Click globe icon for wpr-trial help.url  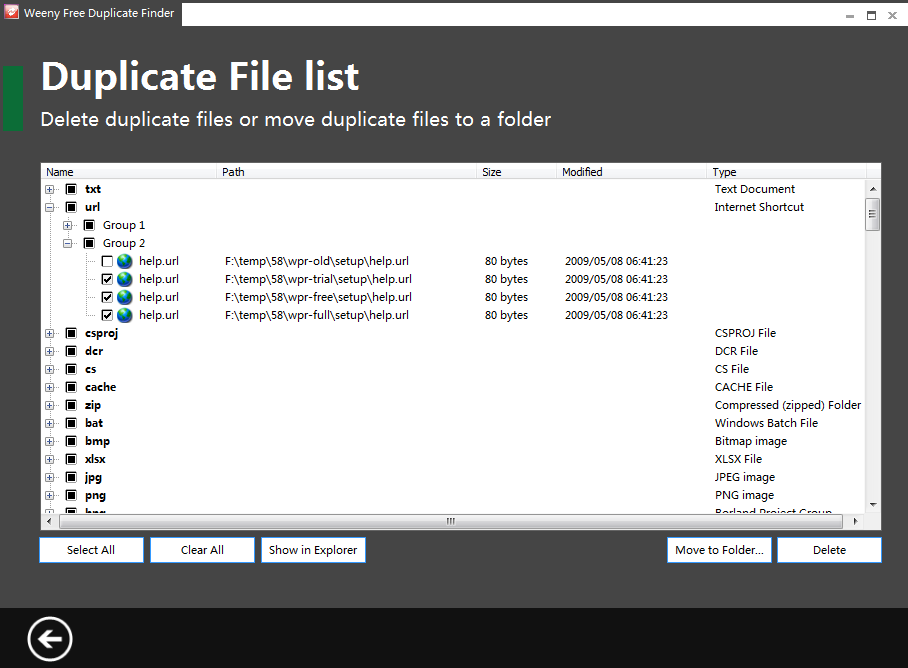point(125,280)
